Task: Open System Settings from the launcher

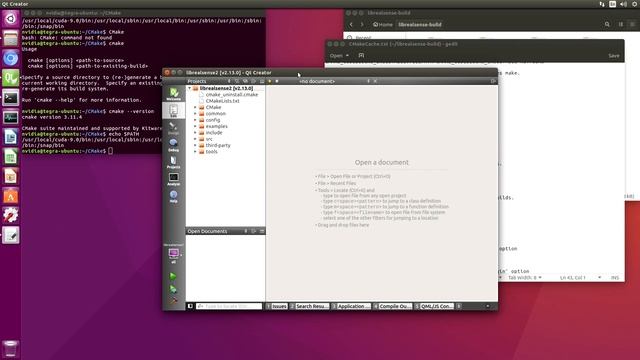Action: tap(11, 215)
